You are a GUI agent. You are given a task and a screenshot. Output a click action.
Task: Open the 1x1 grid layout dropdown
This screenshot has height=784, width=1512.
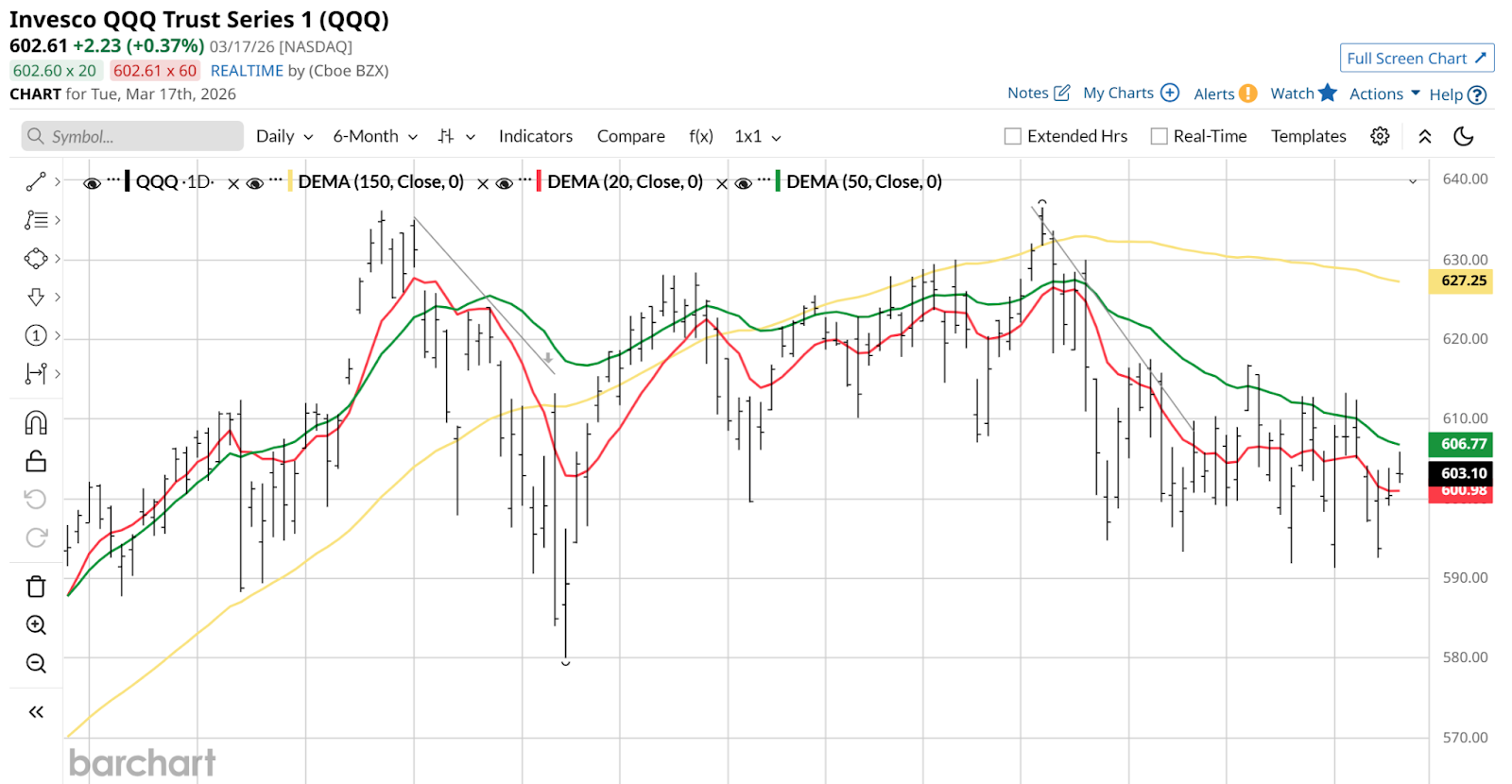tap(758, 136)
